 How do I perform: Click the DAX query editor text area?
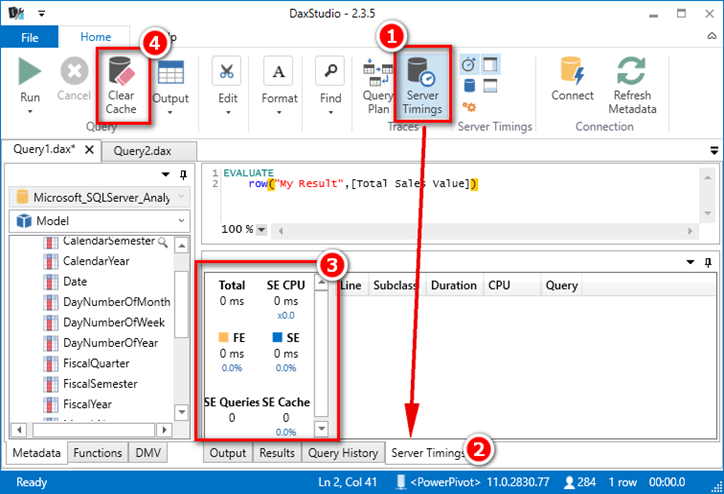click(x=450, y=194)
